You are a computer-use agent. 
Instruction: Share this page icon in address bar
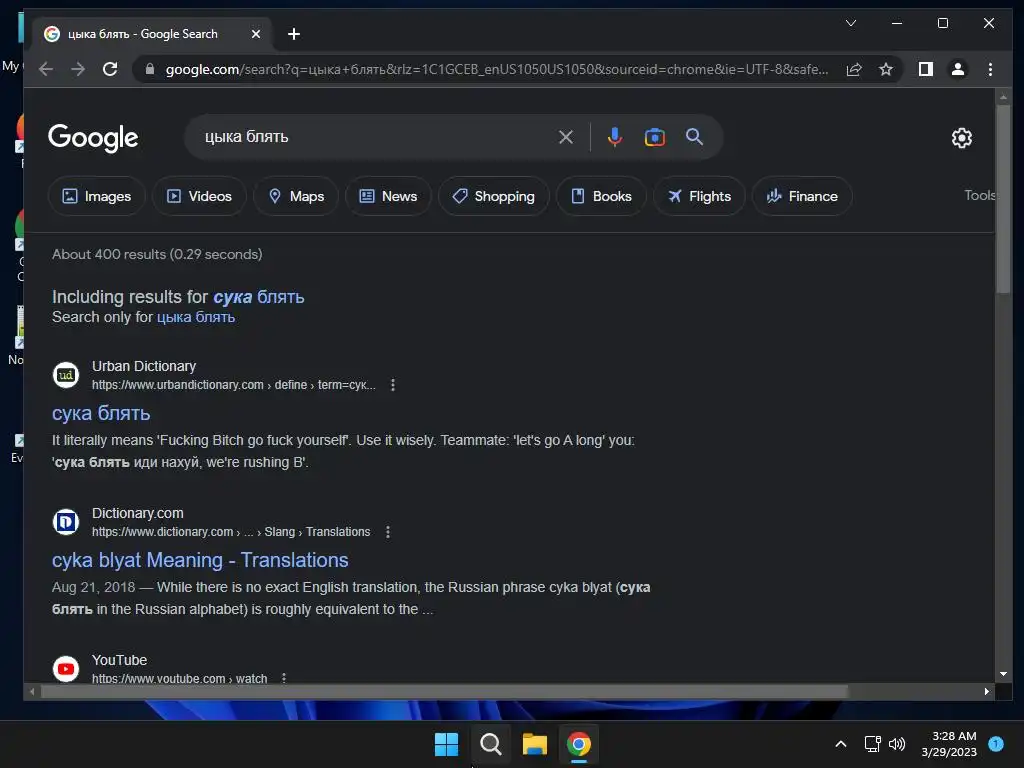[854, 69]
